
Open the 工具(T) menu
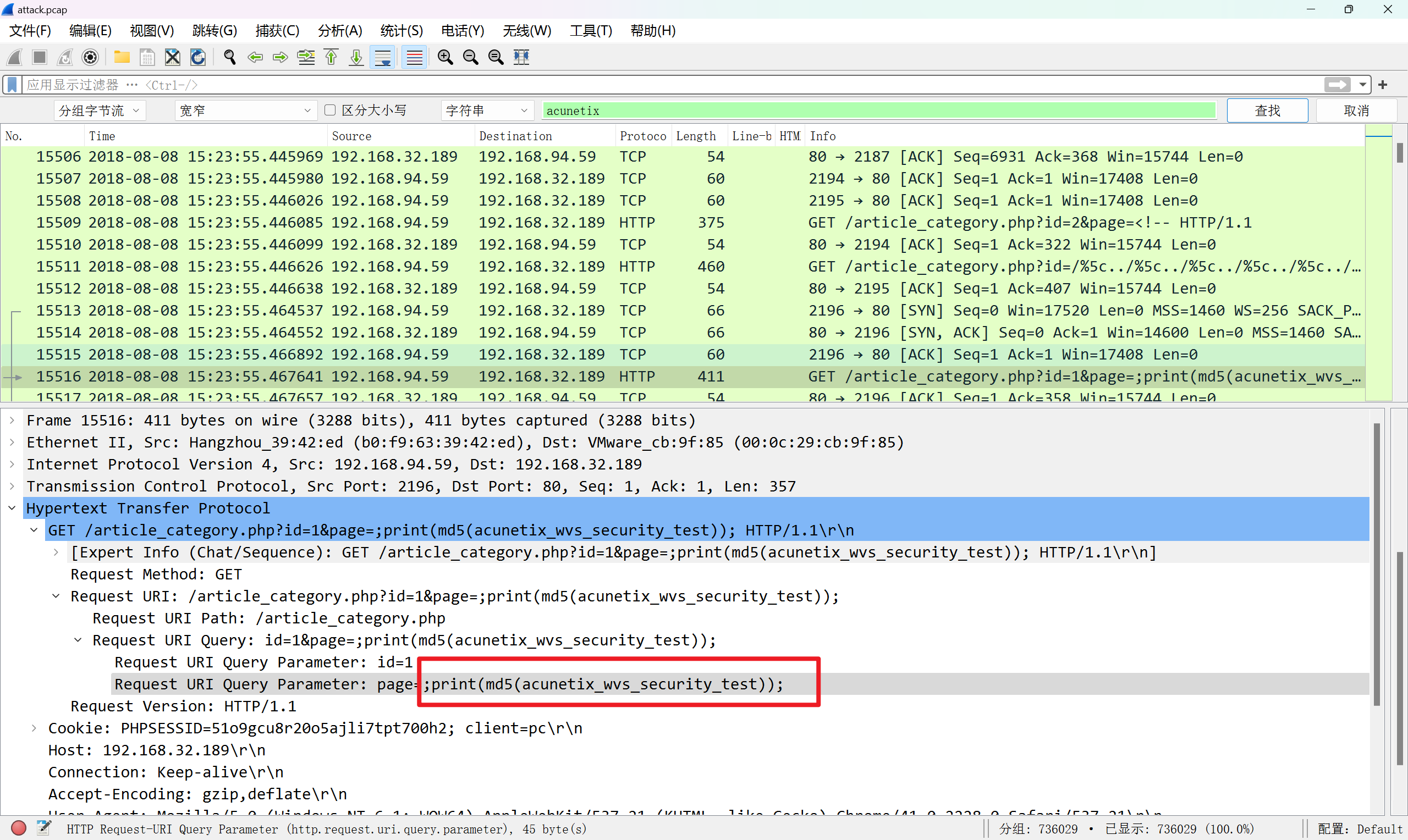[591, 31]
